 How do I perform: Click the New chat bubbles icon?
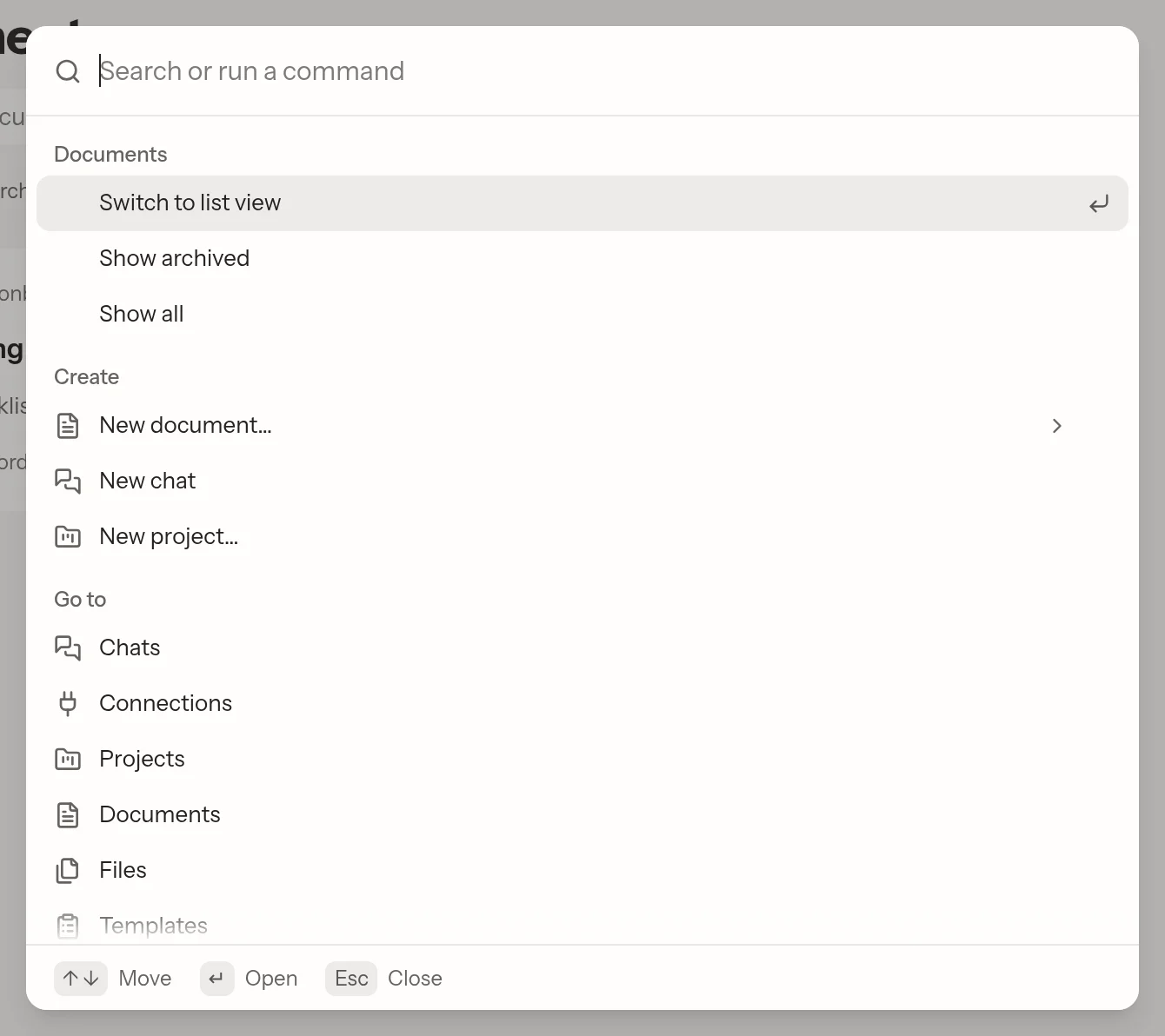68,481
